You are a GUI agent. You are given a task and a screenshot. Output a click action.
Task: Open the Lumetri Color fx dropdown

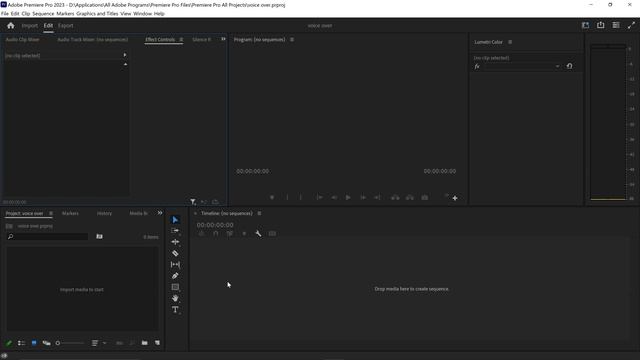pyautogui.click(x=557, y=66)
